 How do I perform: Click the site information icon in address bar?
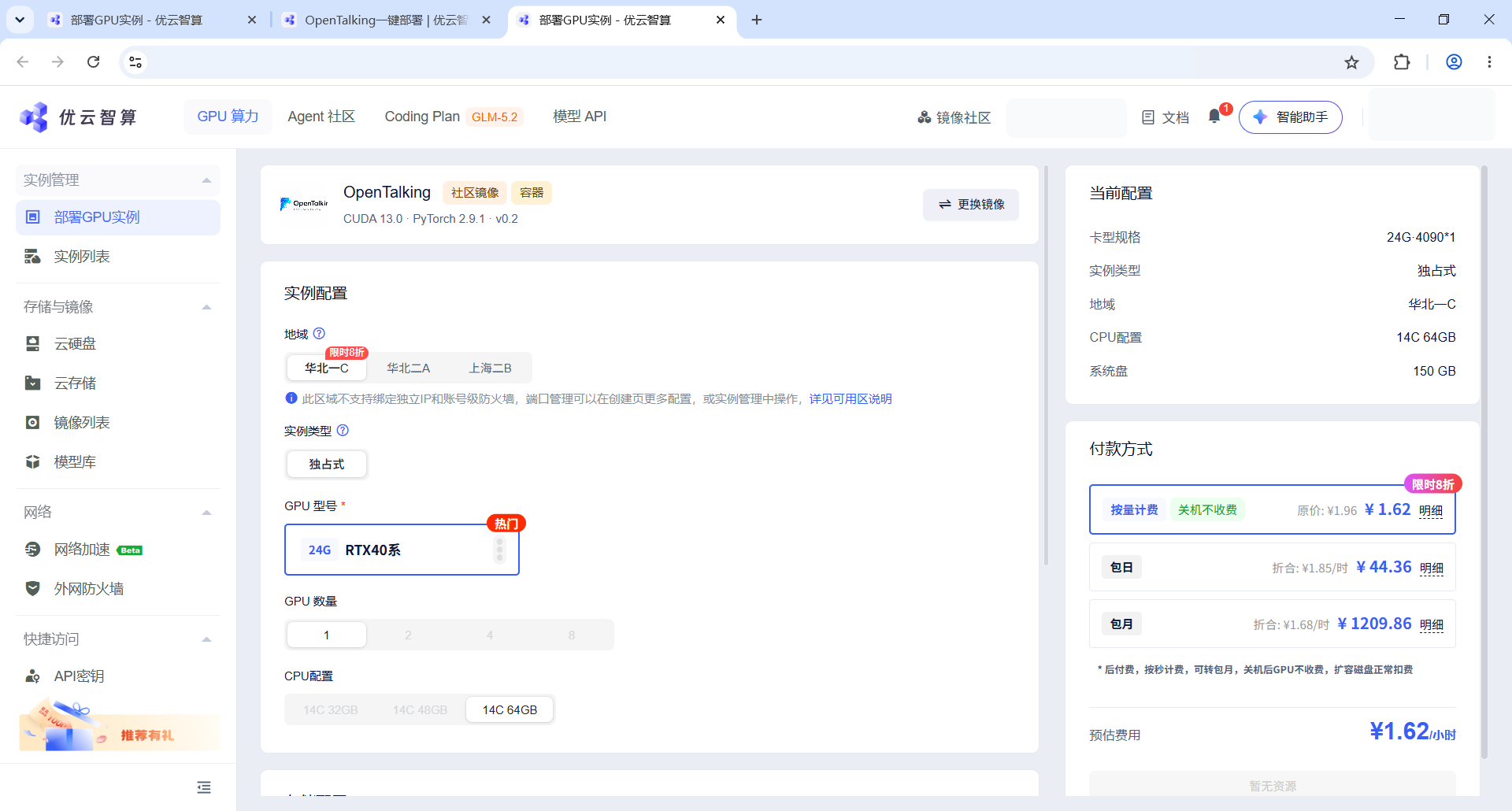(135, 62)
